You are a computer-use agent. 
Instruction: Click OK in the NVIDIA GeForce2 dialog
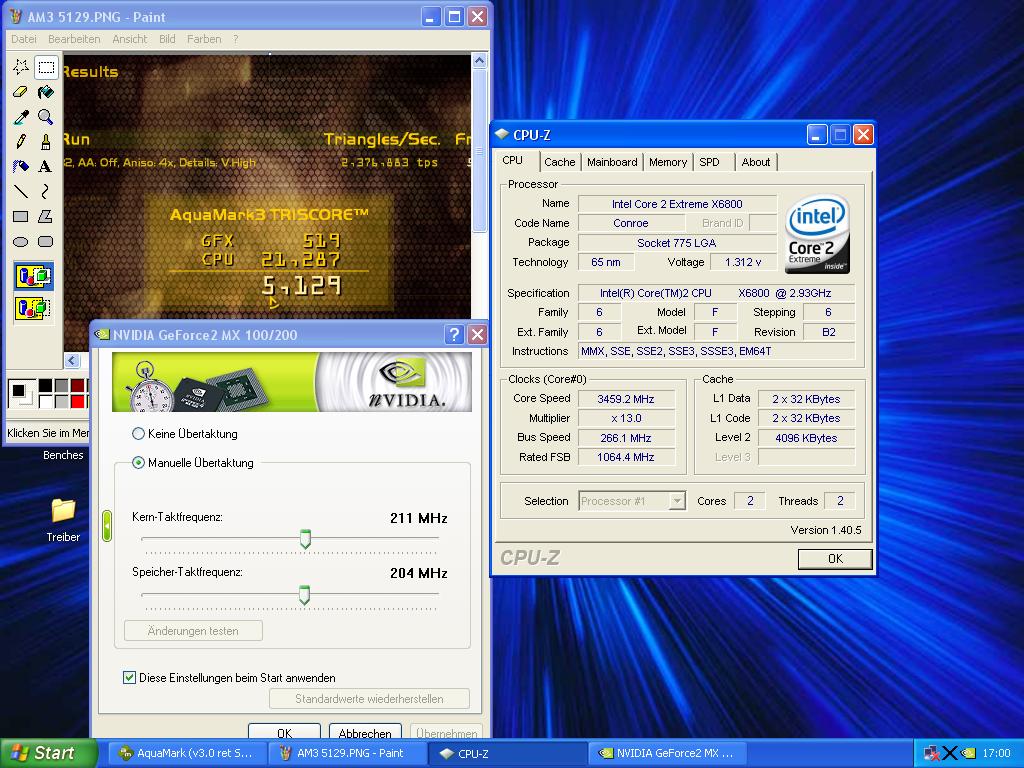(x=284, y=733)
